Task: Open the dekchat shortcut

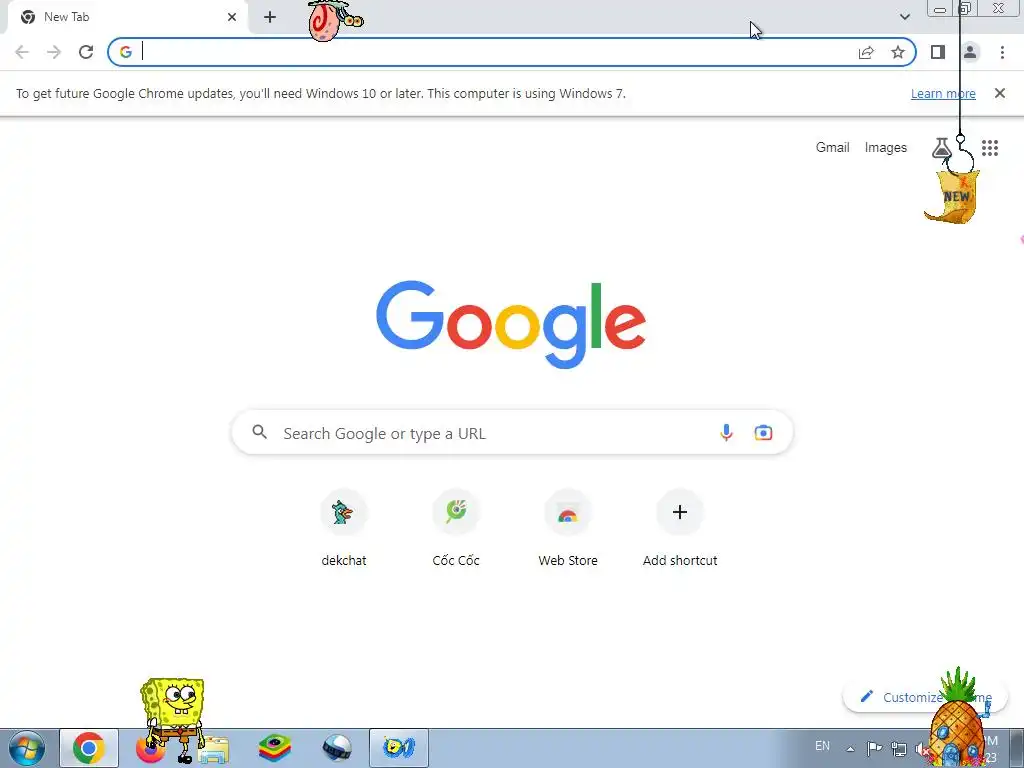Action: tap(344, 529)
